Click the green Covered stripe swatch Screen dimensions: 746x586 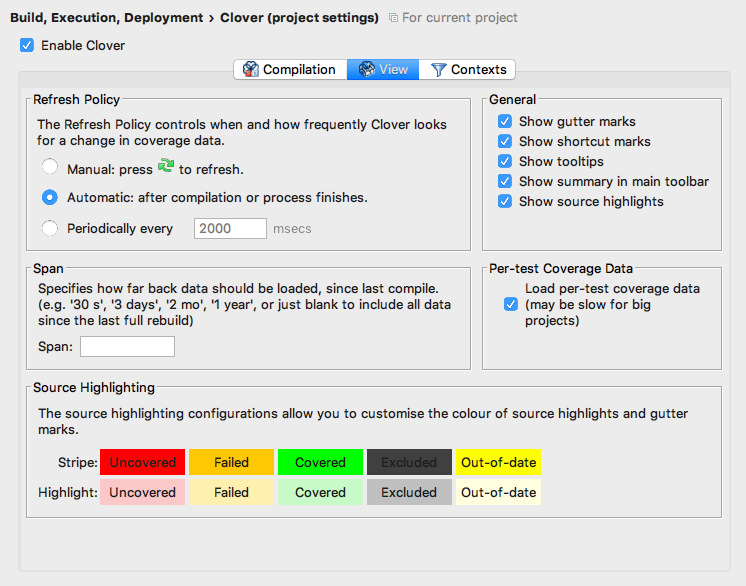point(320,462)
